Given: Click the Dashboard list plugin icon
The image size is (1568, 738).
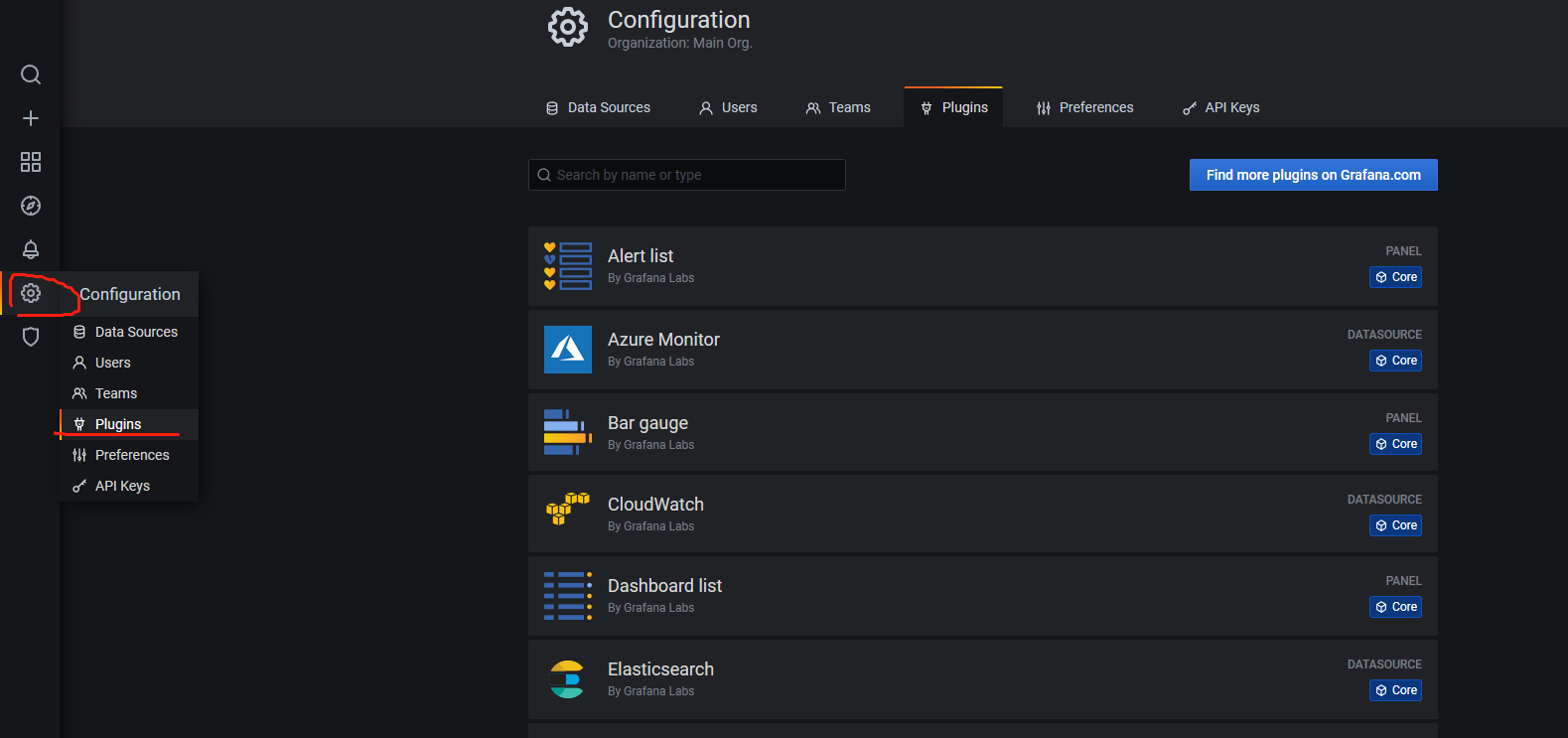Looking at the screenshot, I should (568, 595).
